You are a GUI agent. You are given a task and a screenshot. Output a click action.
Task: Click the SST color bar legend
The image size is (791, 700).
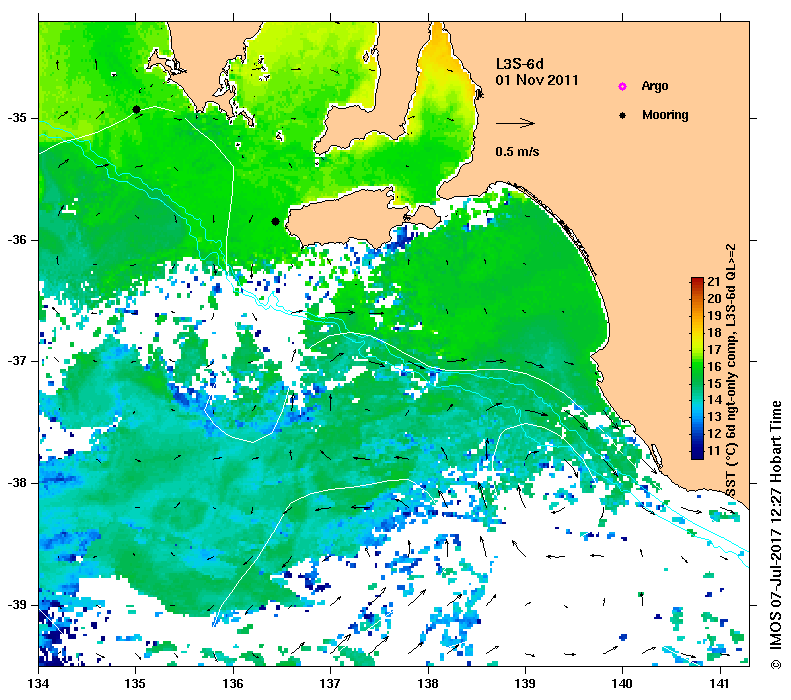click(697, 368)
